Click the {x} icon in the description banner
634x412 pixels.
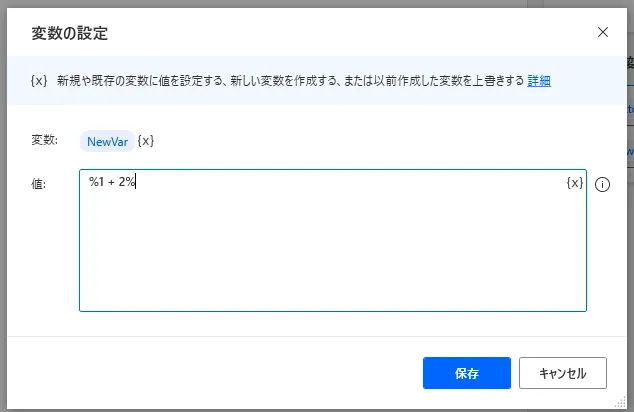click(x=39, y=80)
